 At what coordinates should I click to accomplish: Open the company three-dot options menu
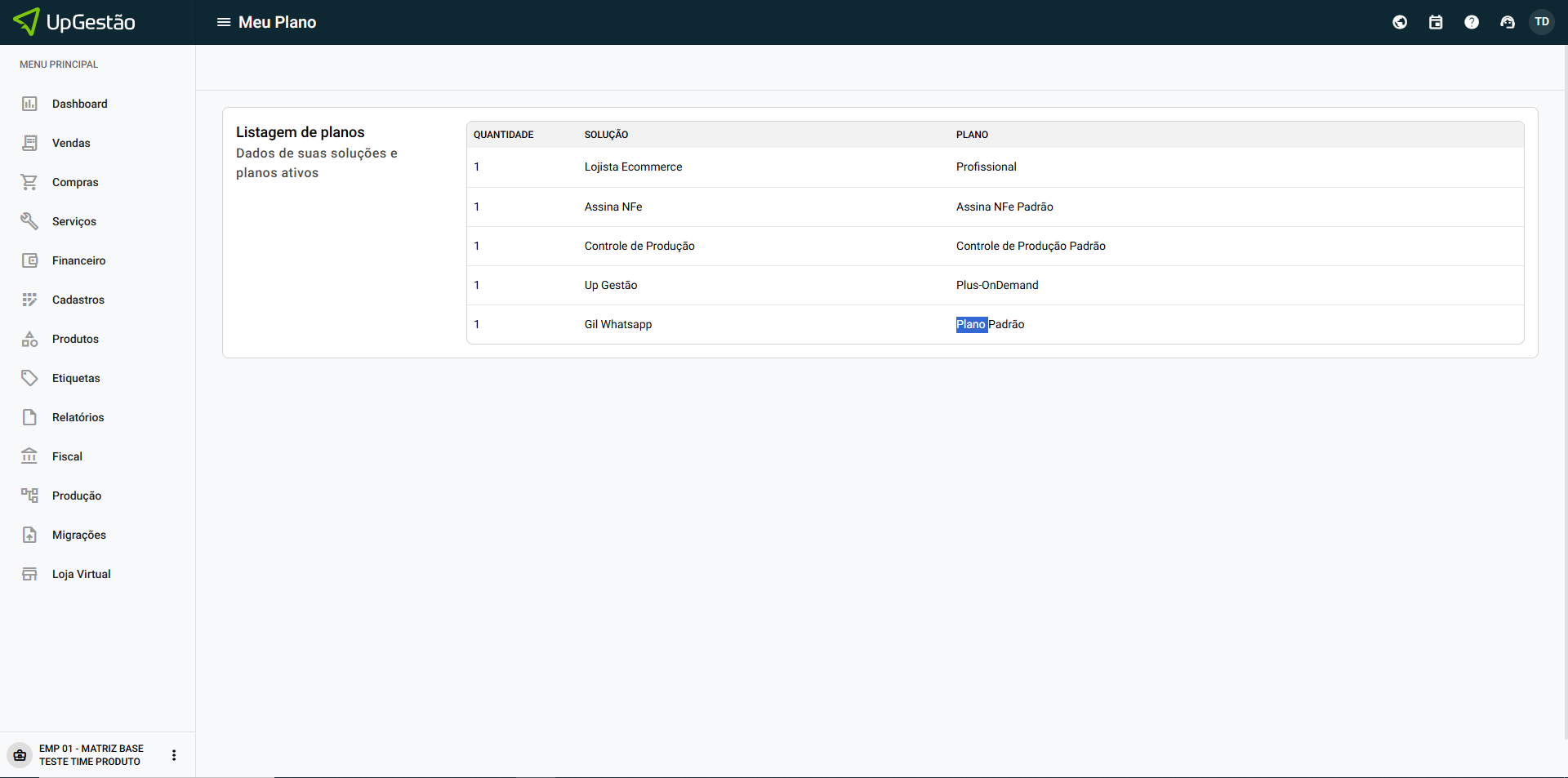point(174,755)
